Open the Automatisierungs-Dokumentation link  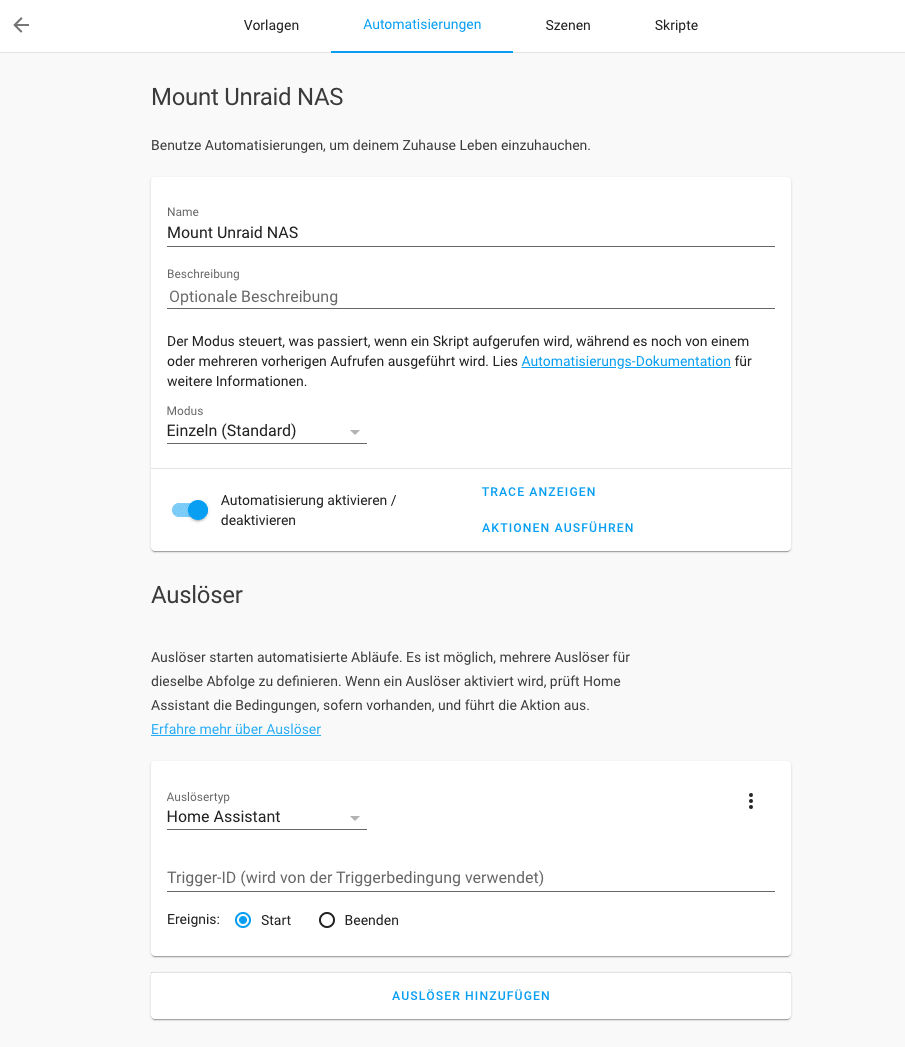coord(625,361)
